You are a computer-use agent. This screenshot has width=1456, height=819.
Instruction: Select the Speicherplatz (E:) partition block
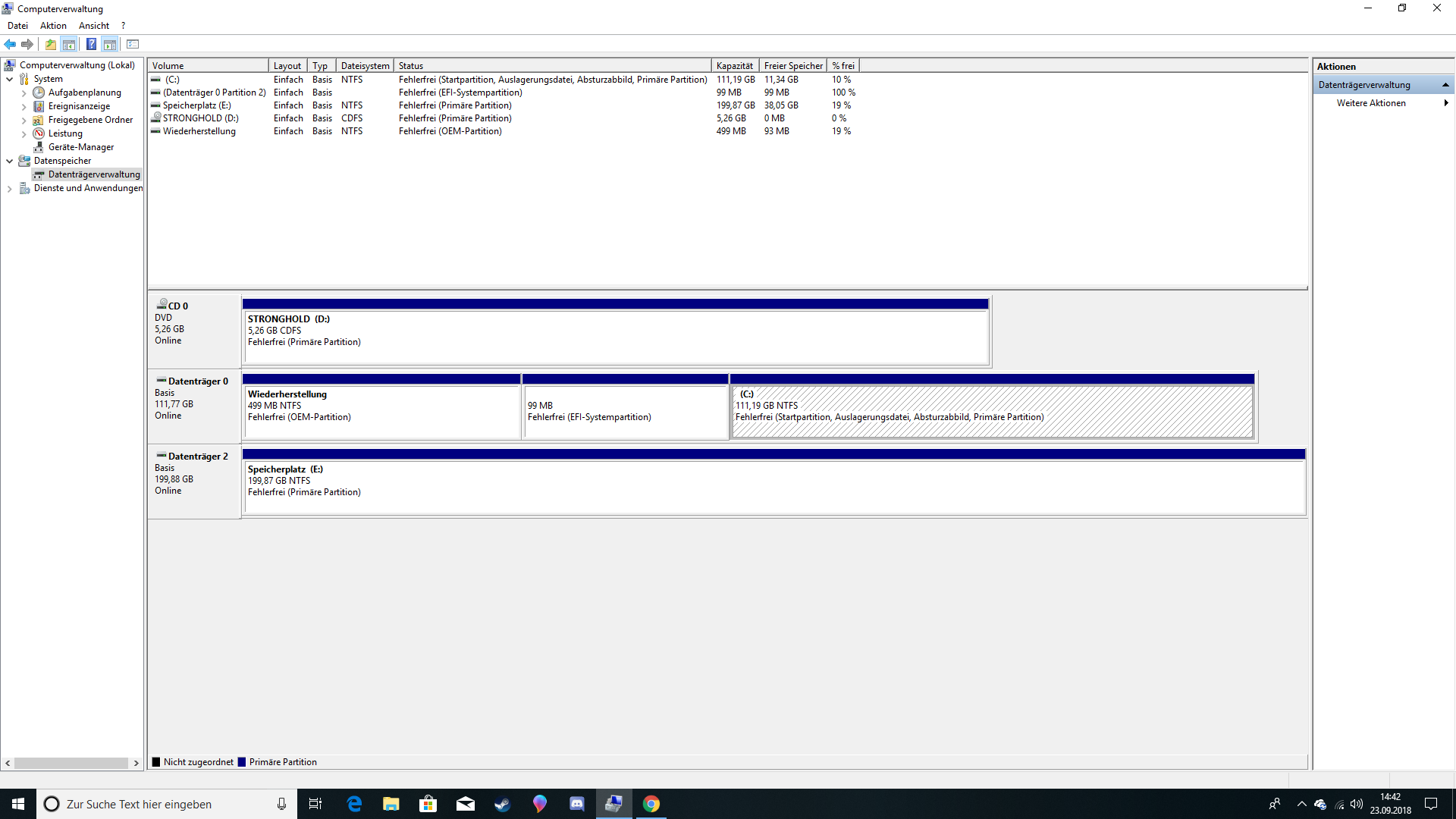point(773,485)
